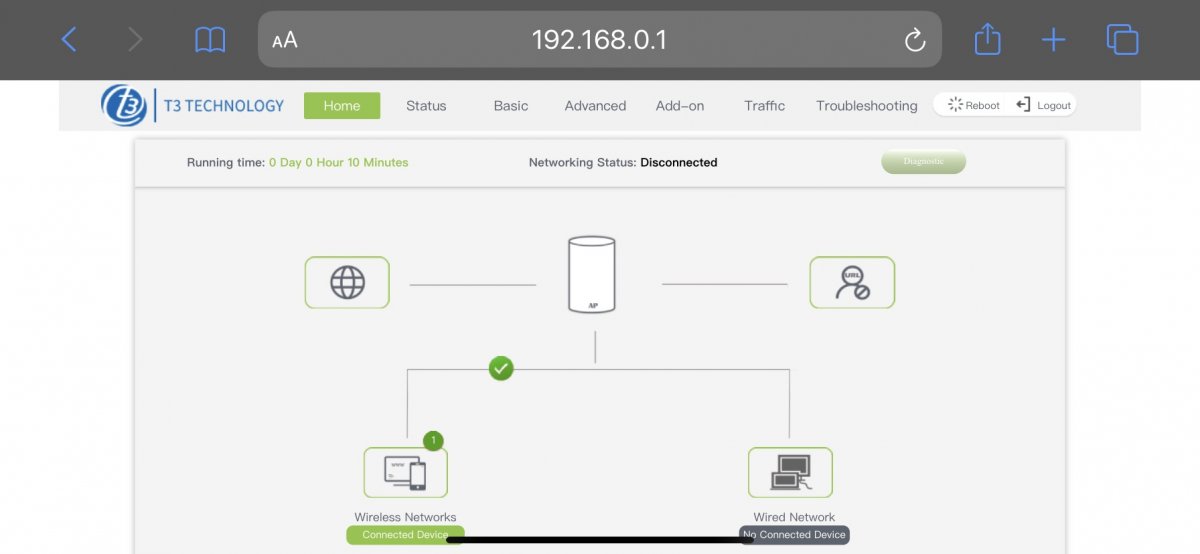
Task: Run the Diagnostic button
Action: tap(923, 162)
